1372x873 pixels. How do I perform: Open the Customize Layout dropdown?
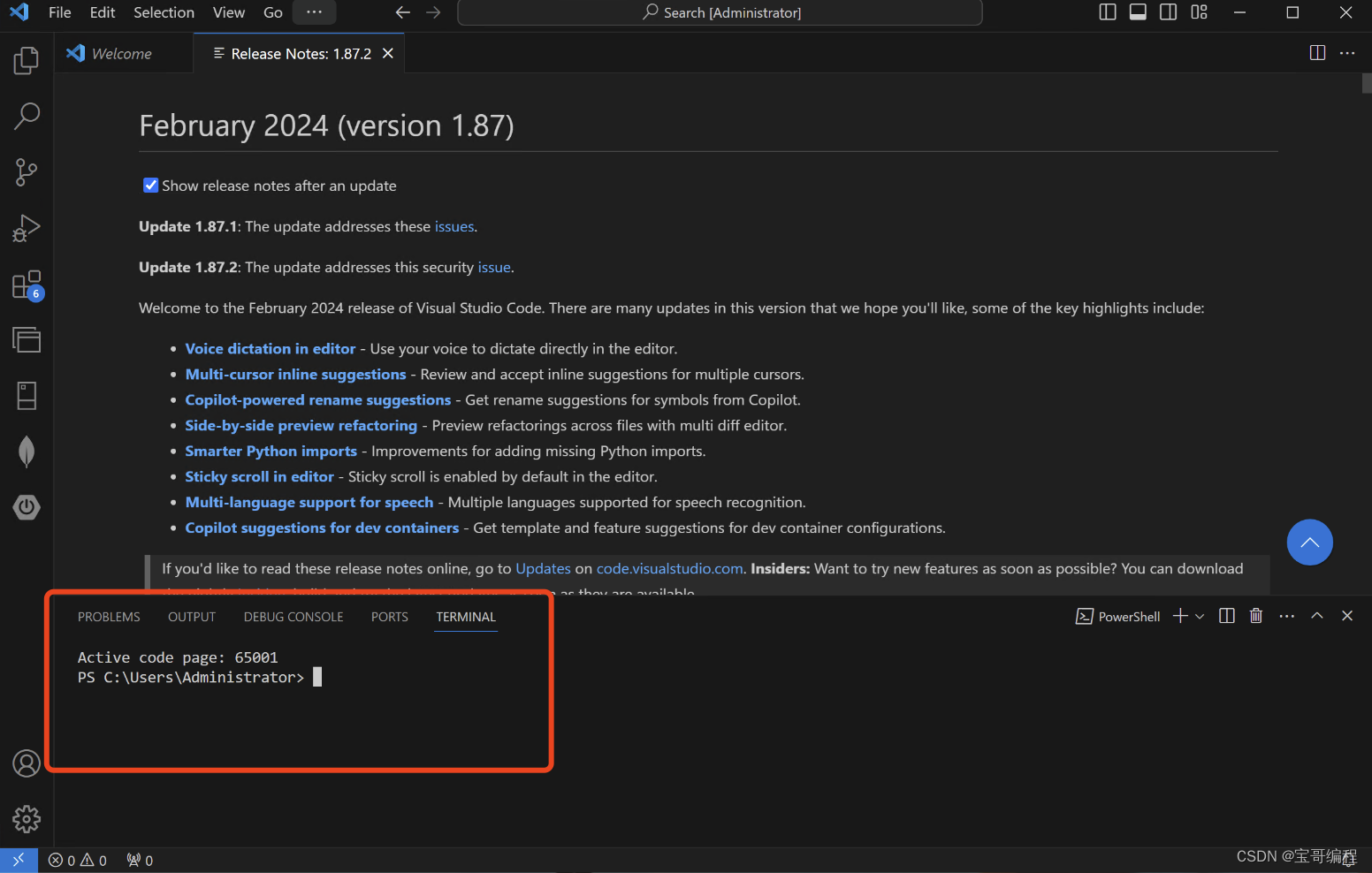(x=1199, y=12)
